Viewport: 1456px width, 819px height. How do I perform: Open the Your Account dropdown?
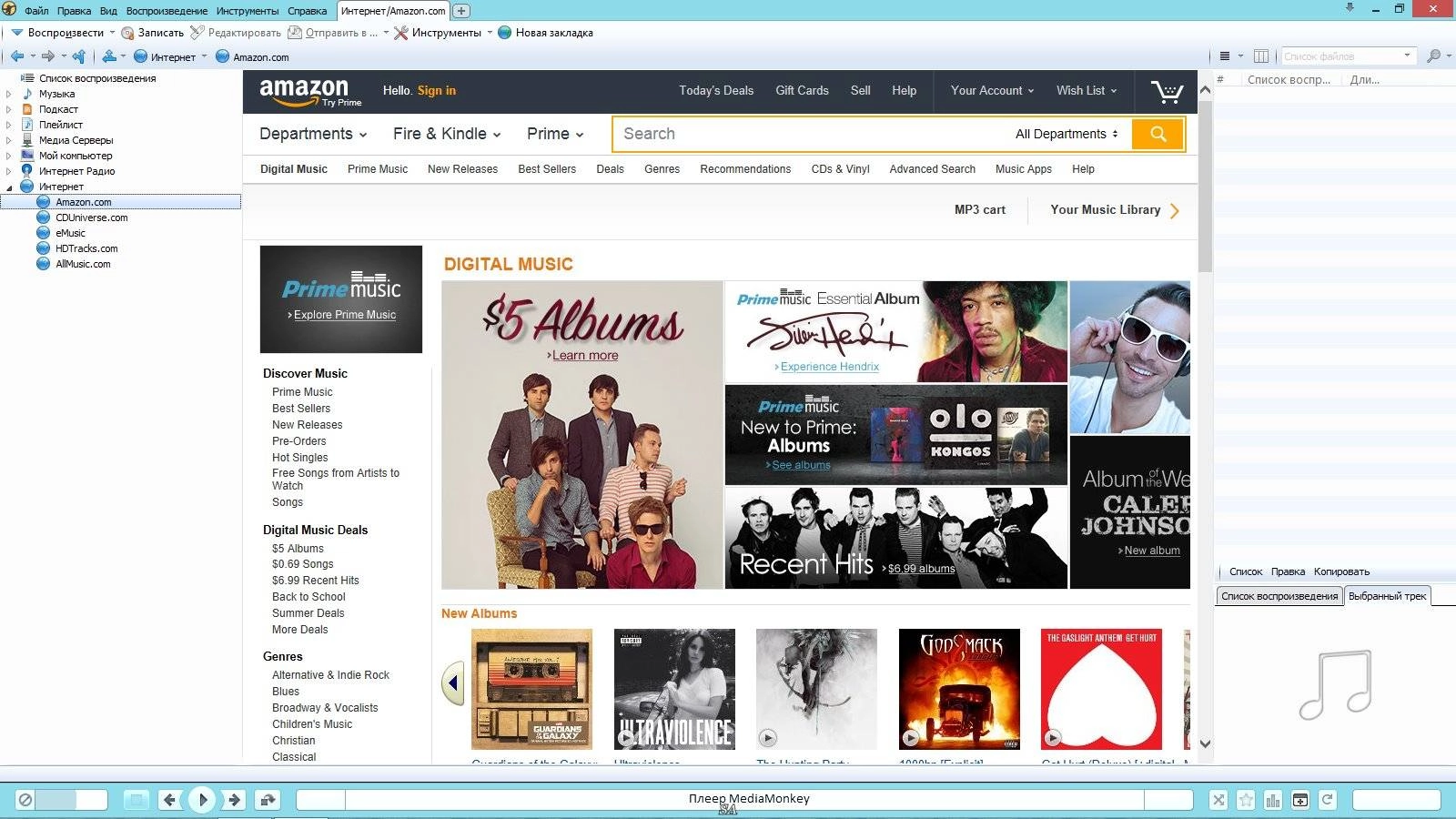(992, 91)
